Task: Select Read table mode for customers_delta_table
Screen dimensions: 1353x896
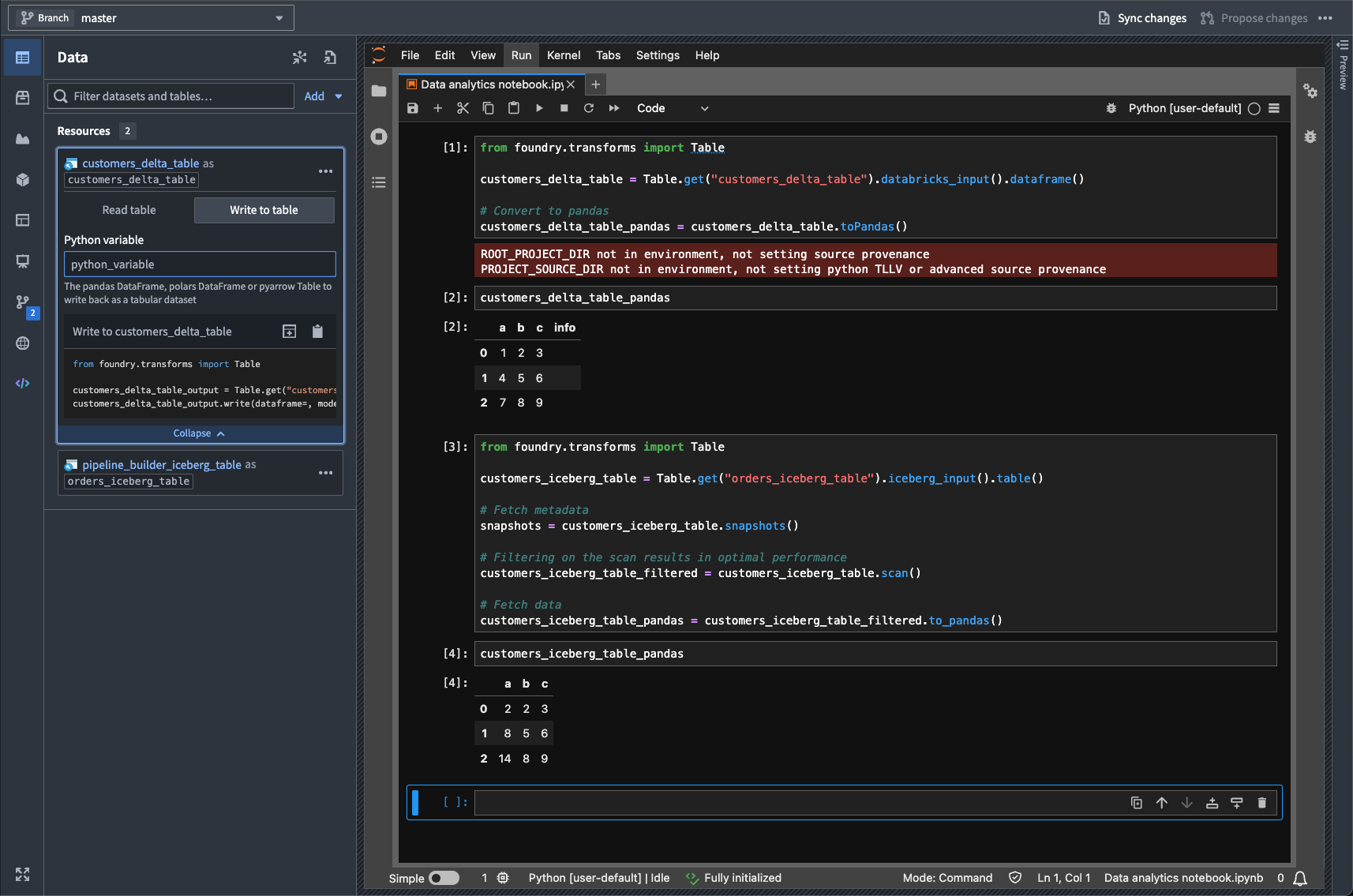Action: click(129, 210)
